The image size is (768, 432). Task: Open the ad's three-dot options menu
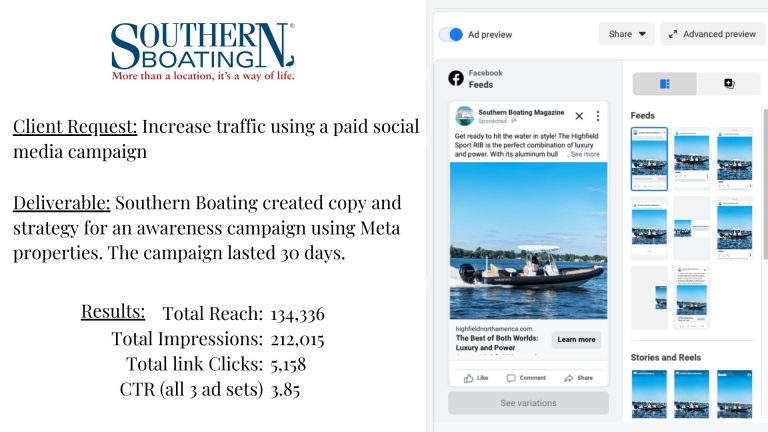click(x=598, y=116)
